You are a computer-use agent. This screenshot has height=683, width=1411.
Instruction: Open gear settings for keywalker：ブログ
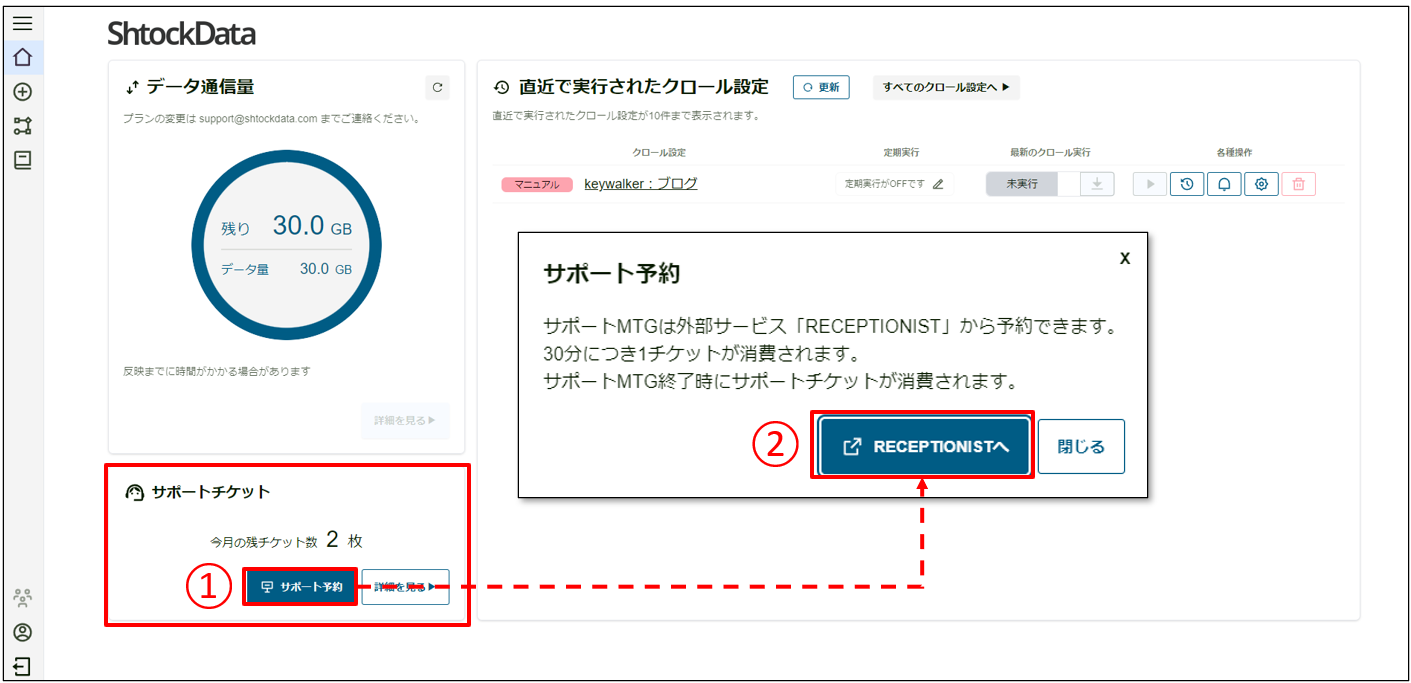pos(1261,184)
